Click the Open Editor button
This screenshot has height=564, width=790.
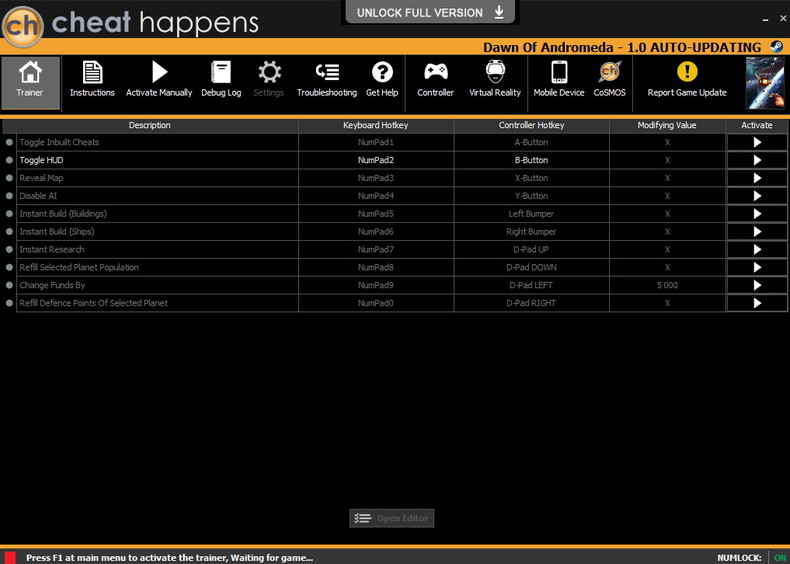pyautogui.click(x=391, y=518)
